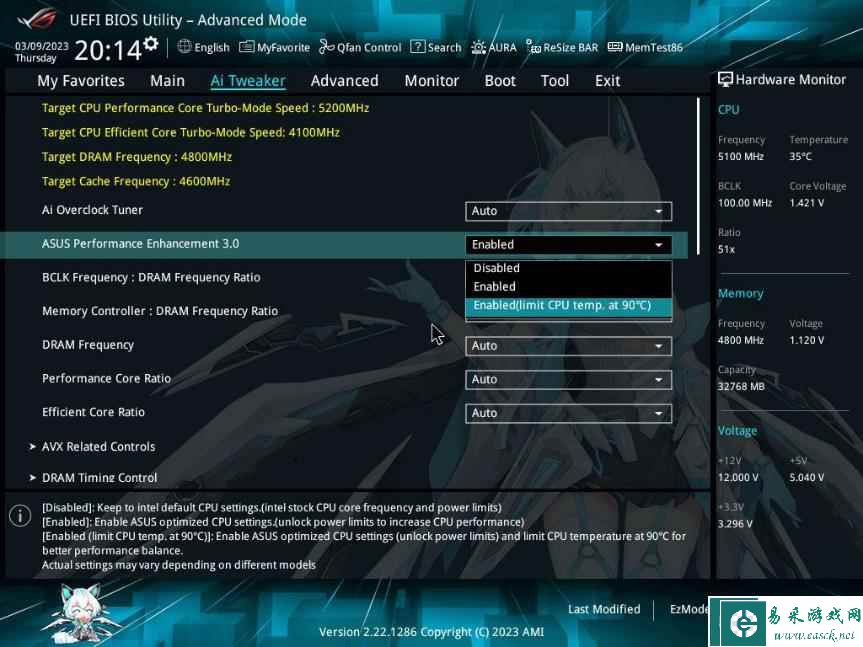Go to the Exit tab
The height and width of the screenshot is (647, 863).
tap(607, 81)
